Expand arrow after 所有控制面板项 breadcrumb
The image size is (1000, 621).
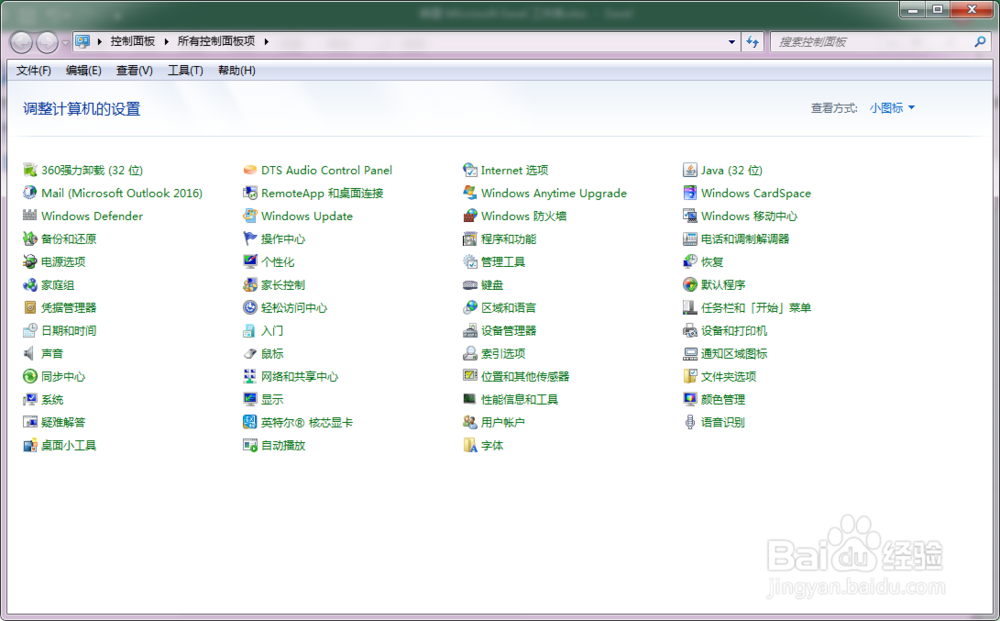click(267, 42)
